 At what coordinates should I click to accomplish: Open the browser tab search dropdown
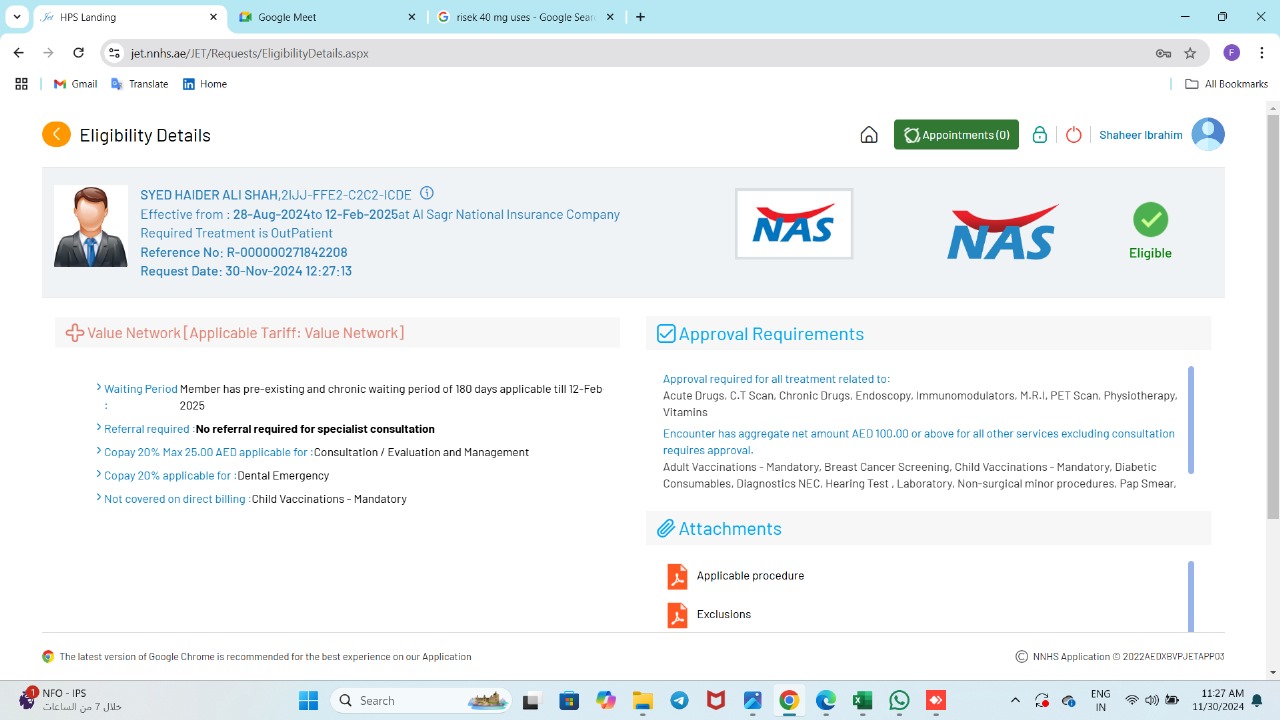coord(17,17)
